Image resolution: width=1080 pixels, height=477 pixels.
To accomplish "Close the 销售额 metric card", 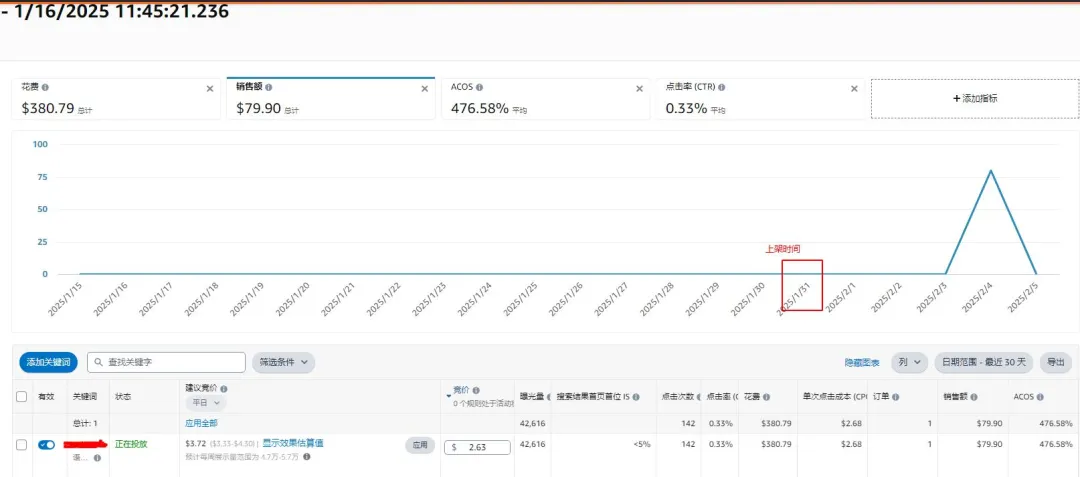I will click(x=425, y=89).
